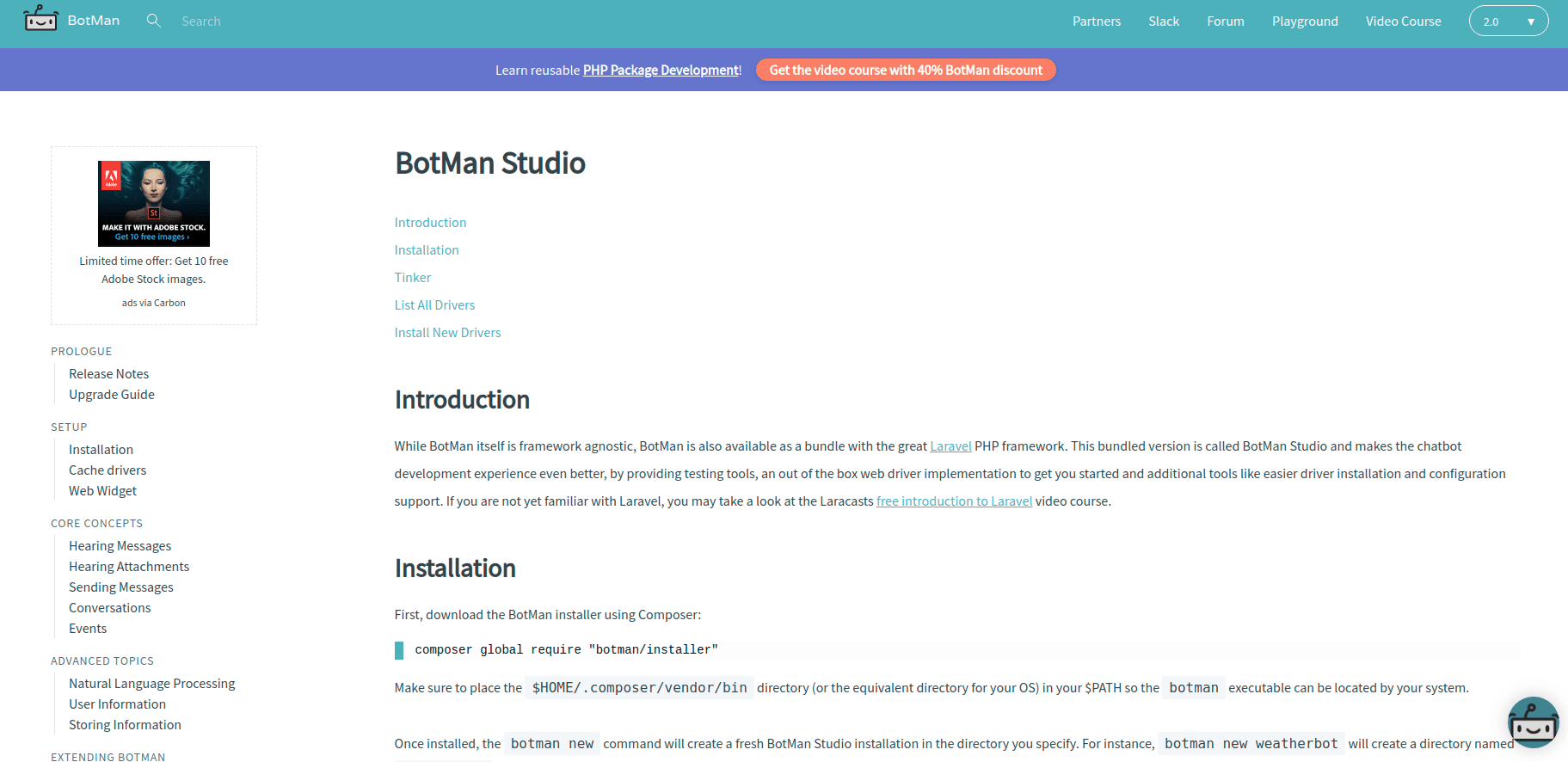Open Release Notes in sidebar
Viewport: 1568px width, 762px height.
coord(108,374)
